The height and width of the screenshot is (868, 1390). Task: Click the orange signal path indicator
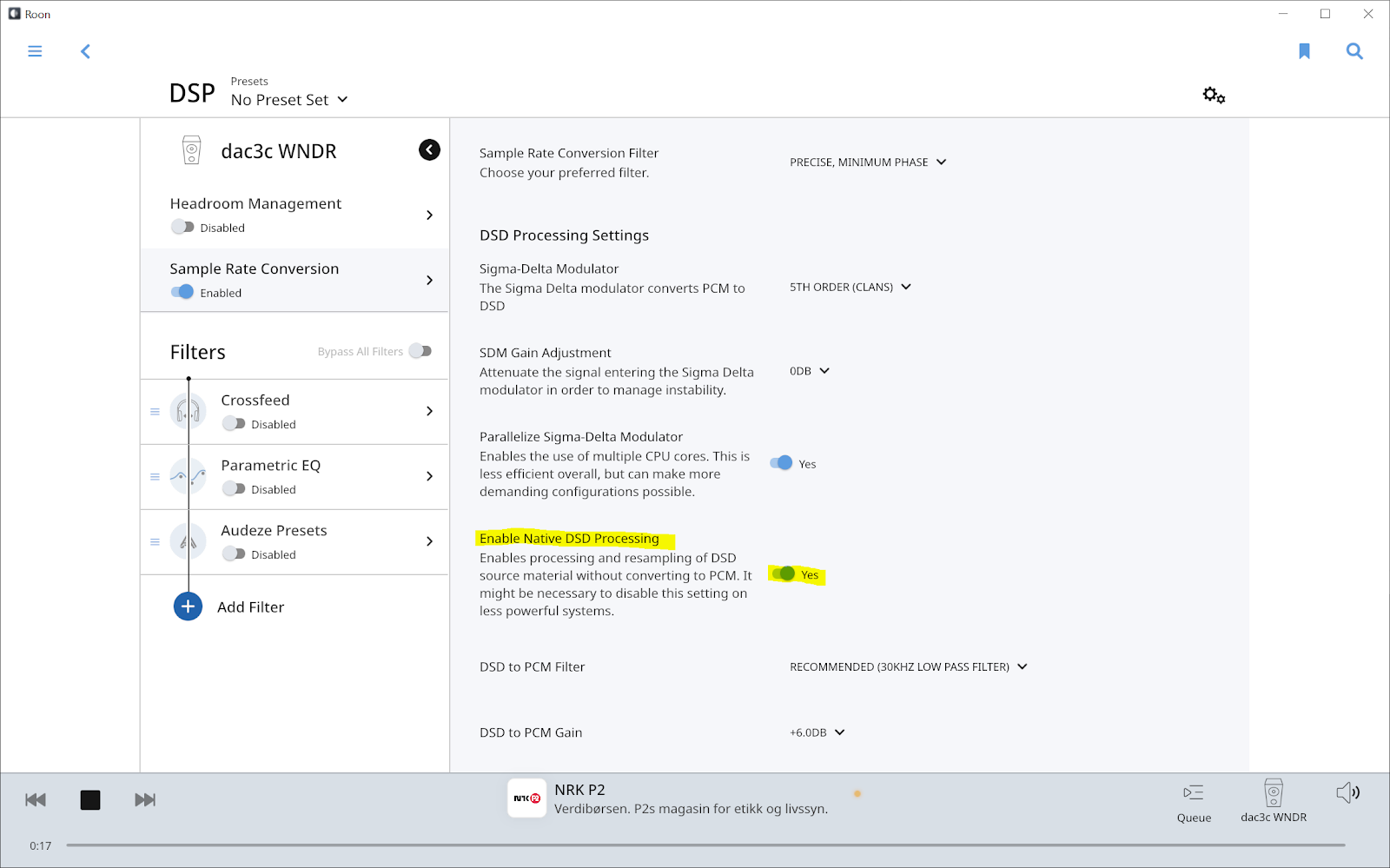pyautogui.click(x=857, y=793)
